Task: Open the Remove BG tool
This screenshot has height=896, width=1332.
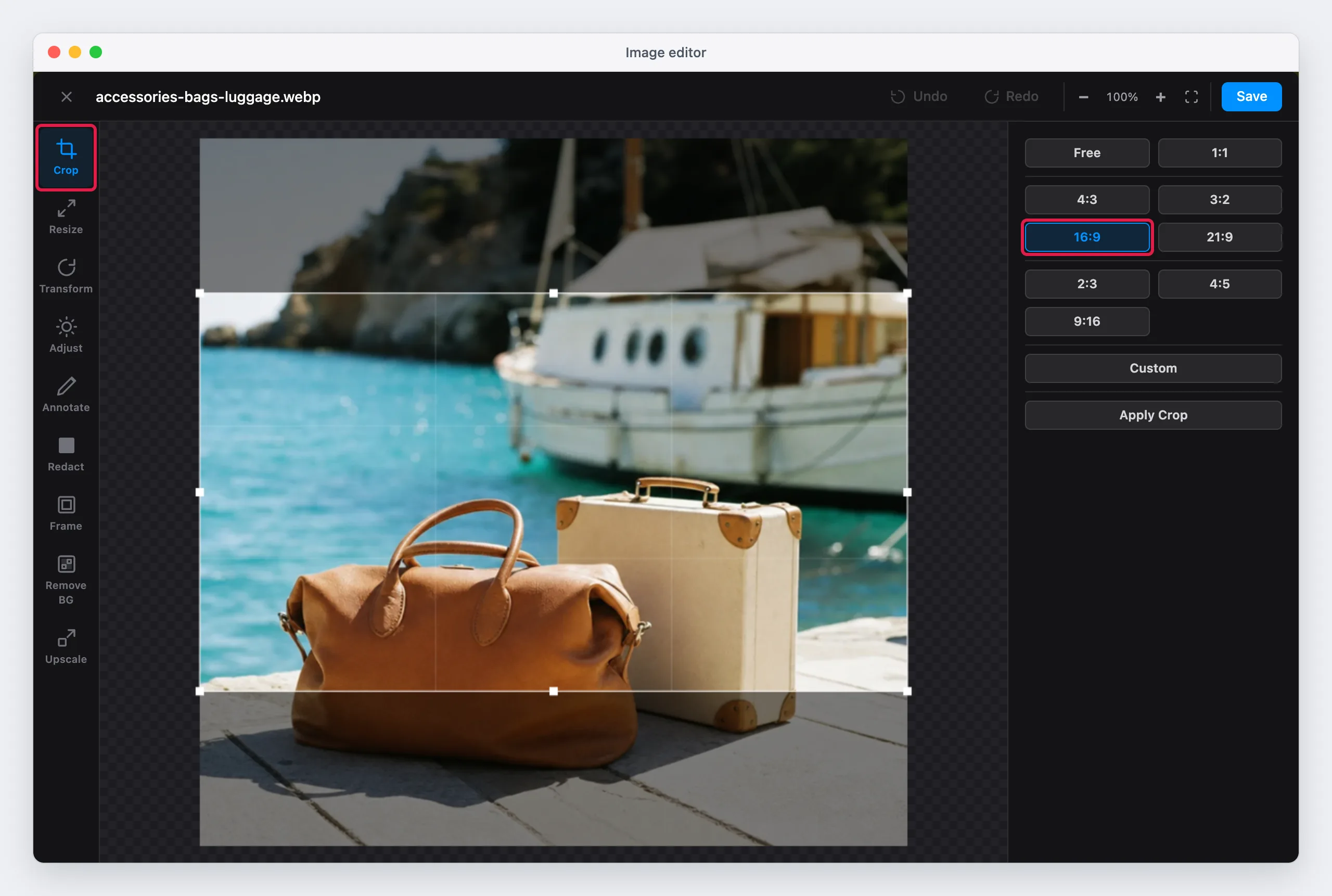Action: coord(66,580)
